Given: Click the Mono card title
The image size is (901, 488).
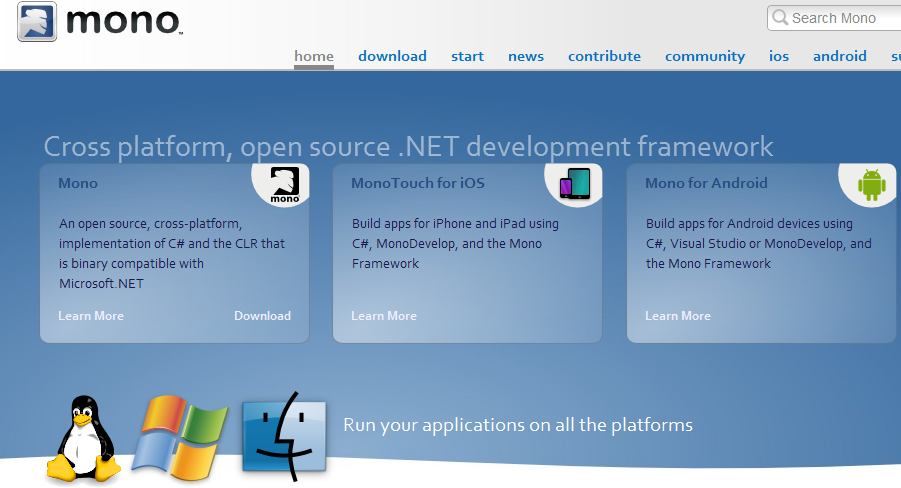Looking at the screenshot, I should (x=78, y=183).
